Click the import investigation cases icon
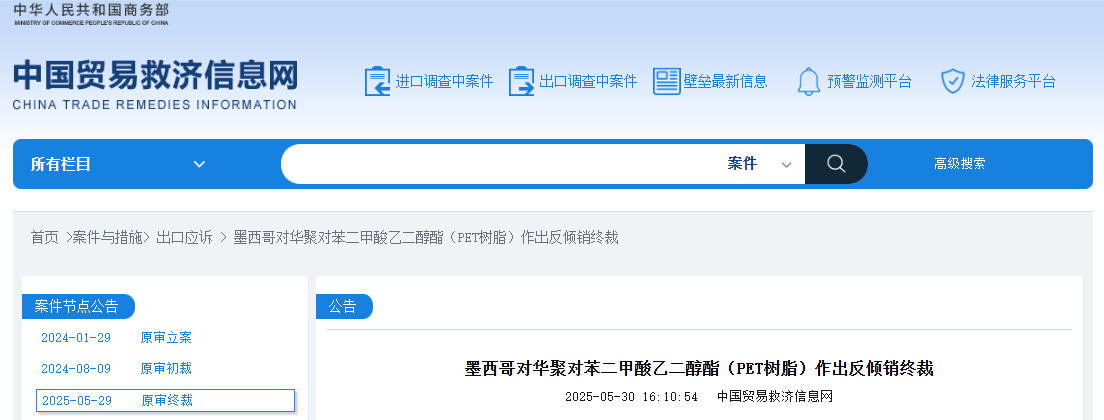This screenshot has height=420, width=1104. click(377, 81)
